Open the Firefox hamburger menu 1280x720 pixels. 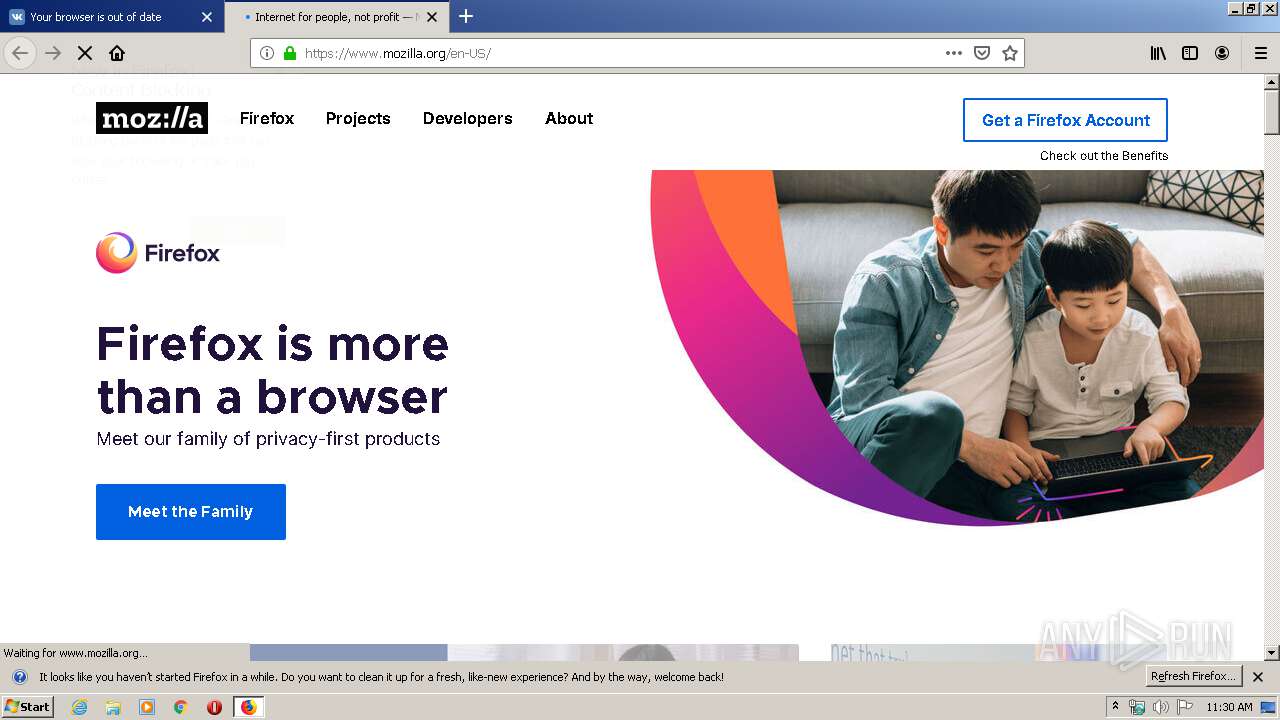(x=1261, y=53)
